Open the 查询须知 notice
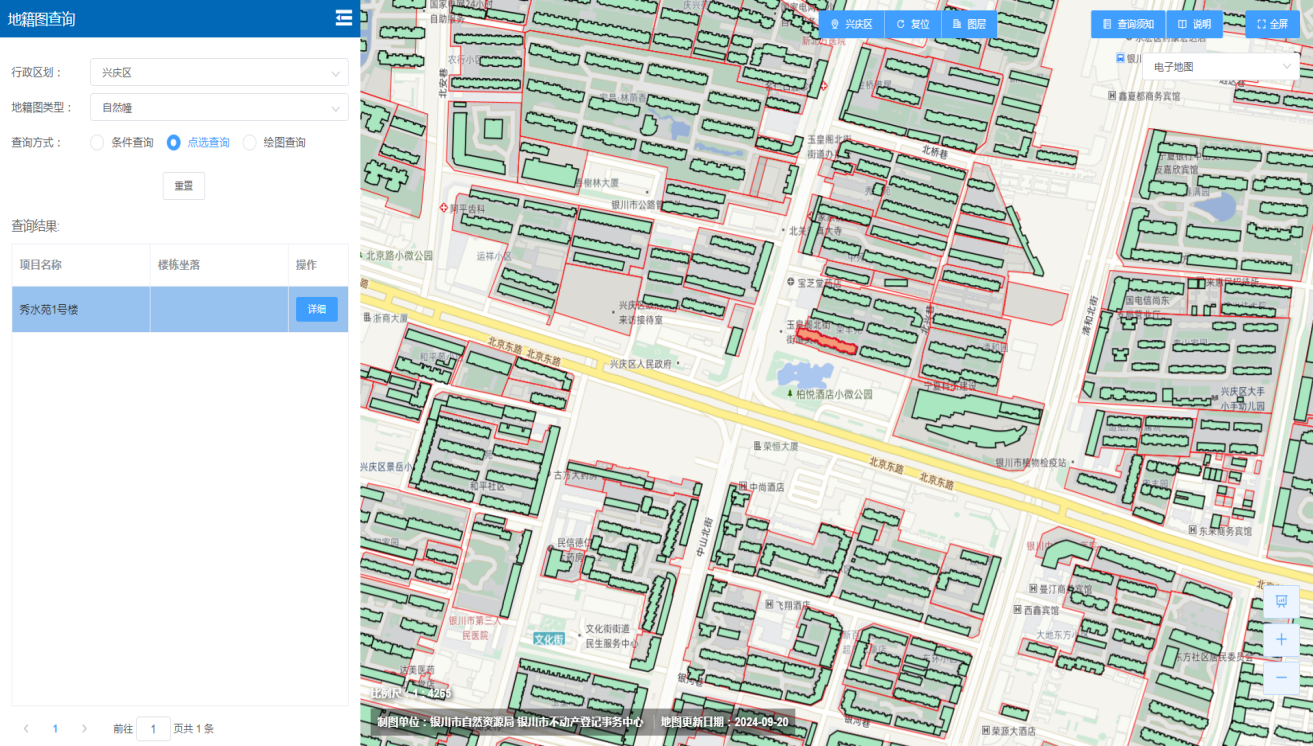 (x=1128, y=24)
